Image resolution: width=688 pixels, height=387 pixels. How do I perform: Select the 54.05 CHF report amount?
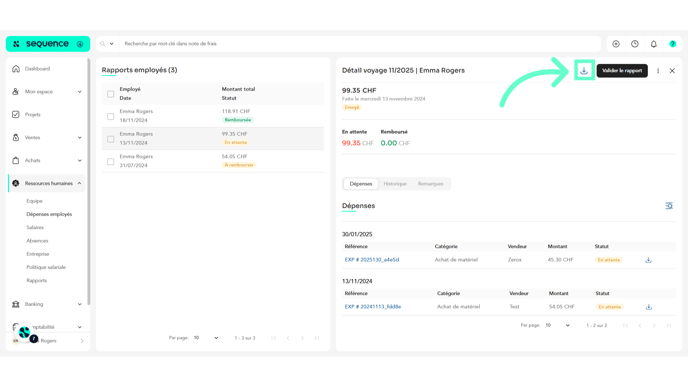point(234,156)
